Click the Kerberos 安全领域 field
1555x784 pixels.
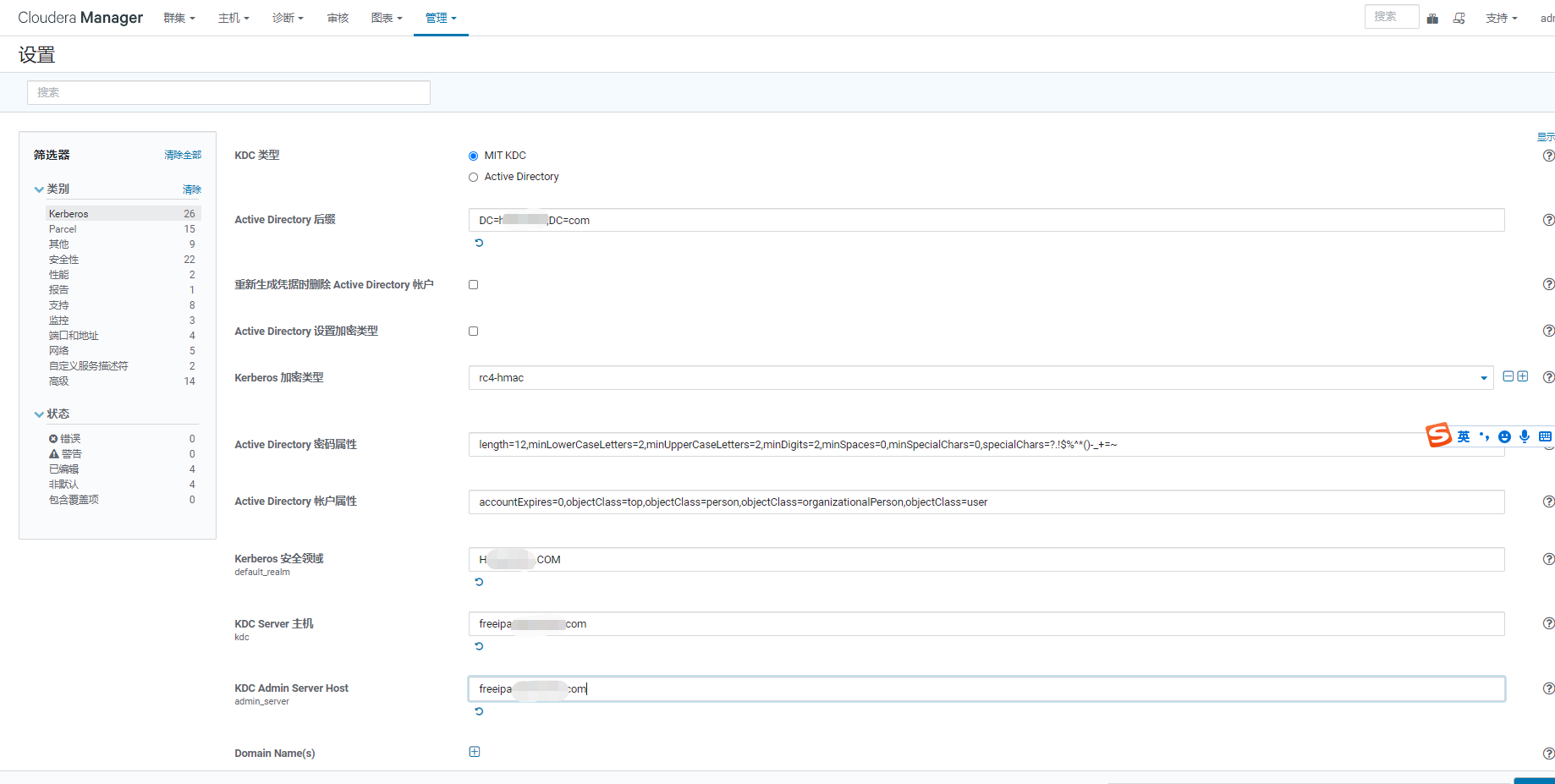point(986,559)
